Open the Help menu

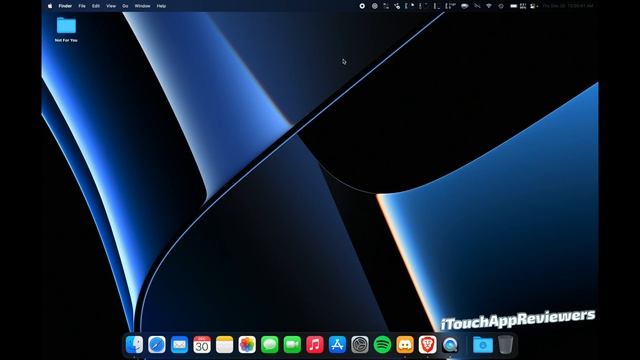click(161, 6)
